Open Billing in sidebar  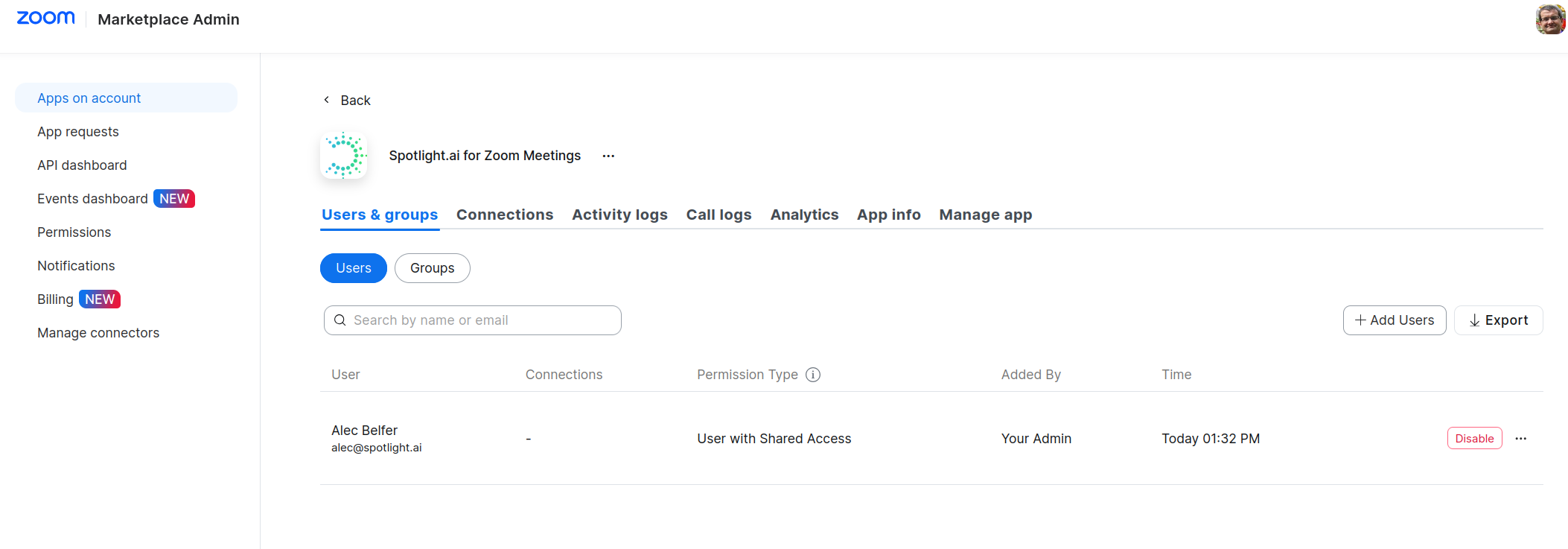pyautogui.click(x=55, y=299)
